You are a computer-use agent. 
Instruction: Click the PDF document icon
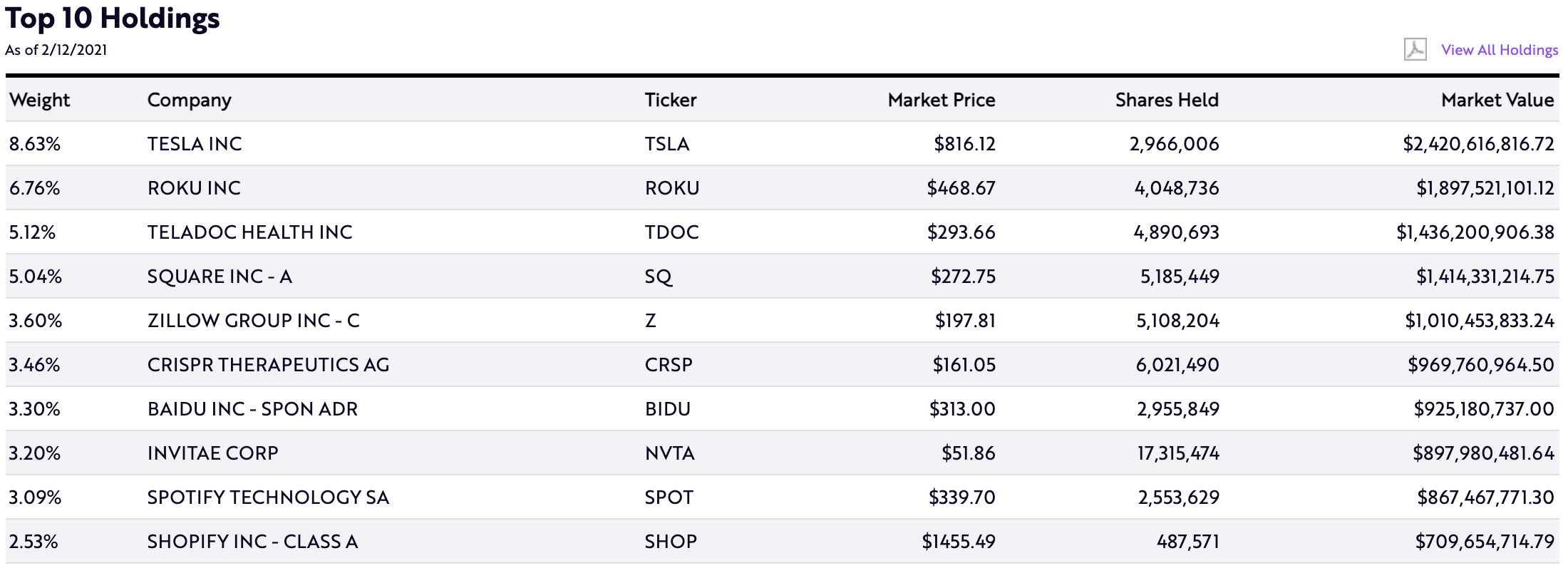coord(1415,49)
